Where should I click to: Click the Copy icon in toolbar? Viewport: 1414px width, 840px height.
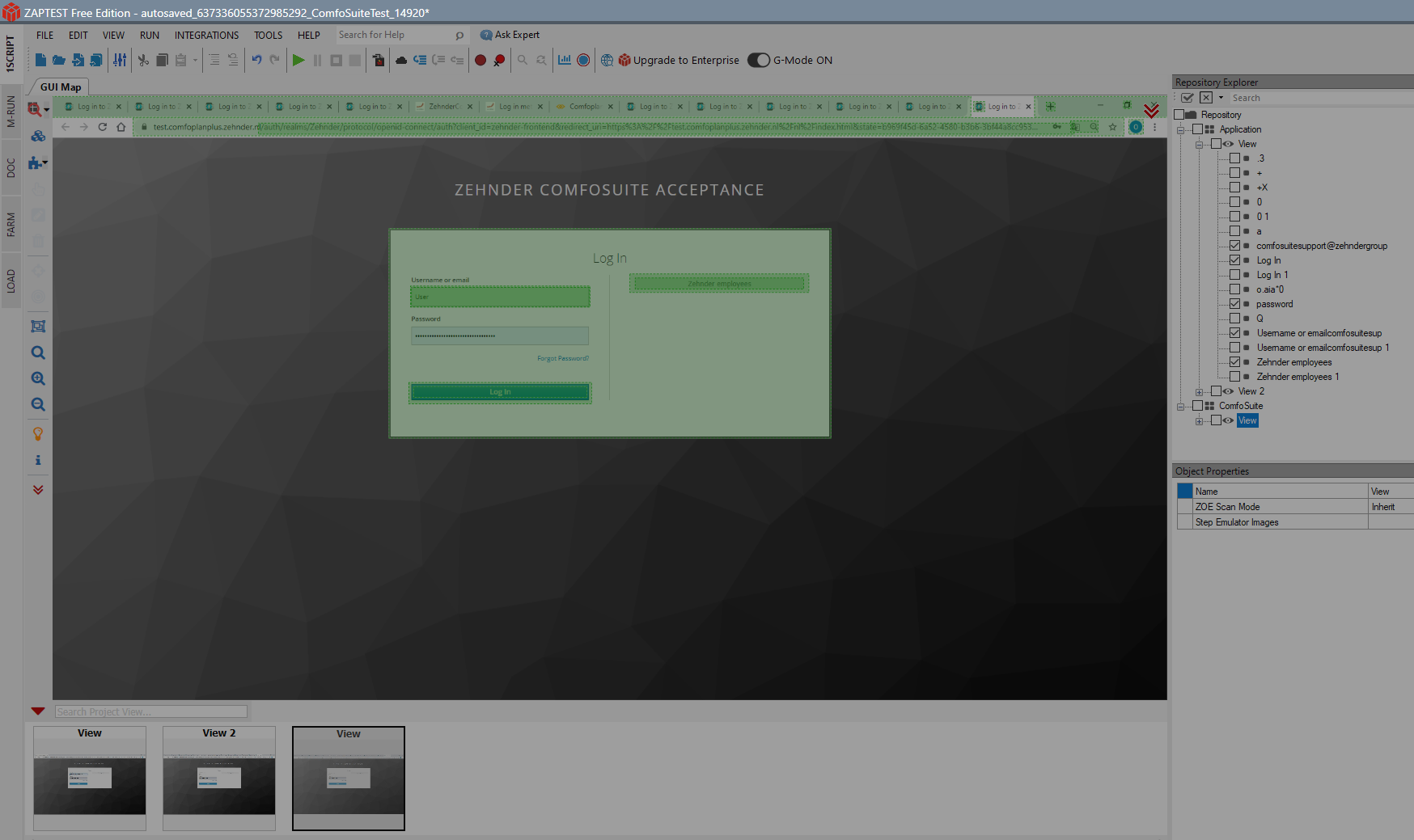pyautogui.click(x=162, y=60)
